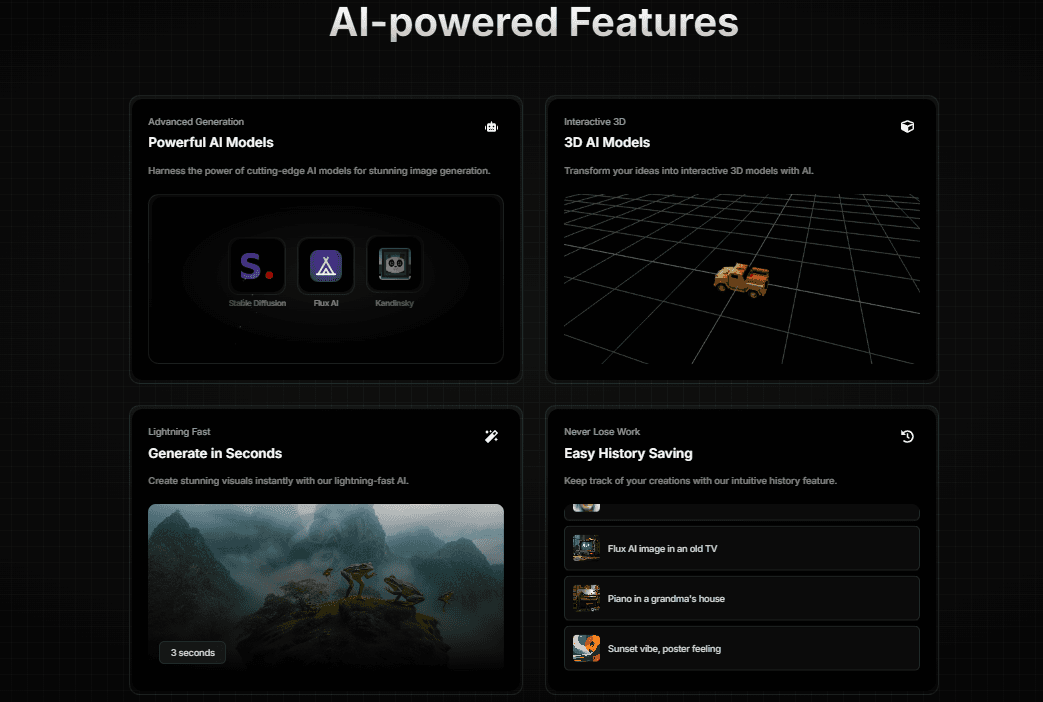Click the 3D AI Models heading
Image resolution: width=1043 pixels, height=702 pixels.
pos(607,142)
